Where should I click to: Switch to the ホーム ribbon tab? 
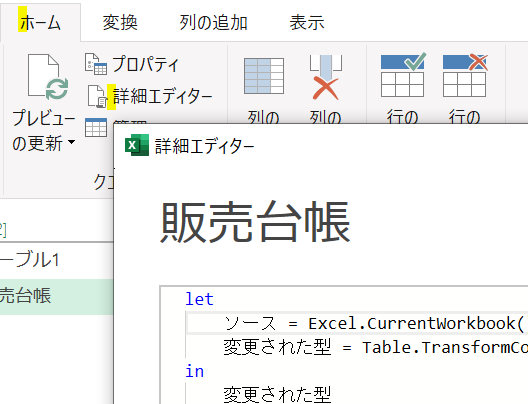[x=40, y=23]
